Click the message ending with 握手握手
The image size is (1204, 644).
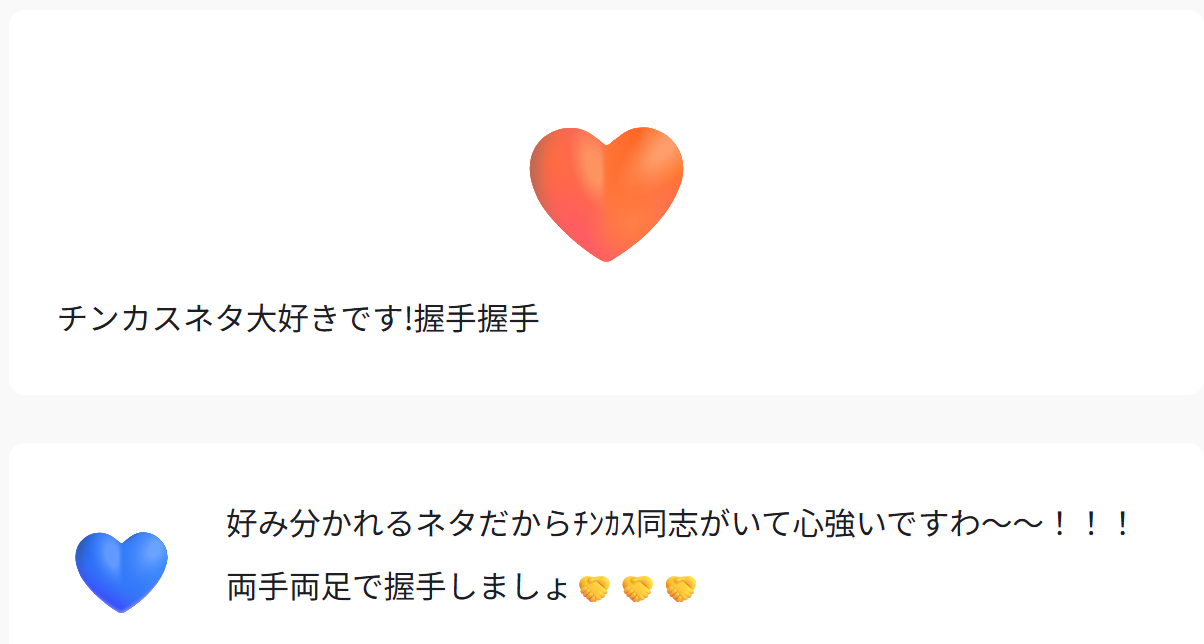tap(299, 319)
